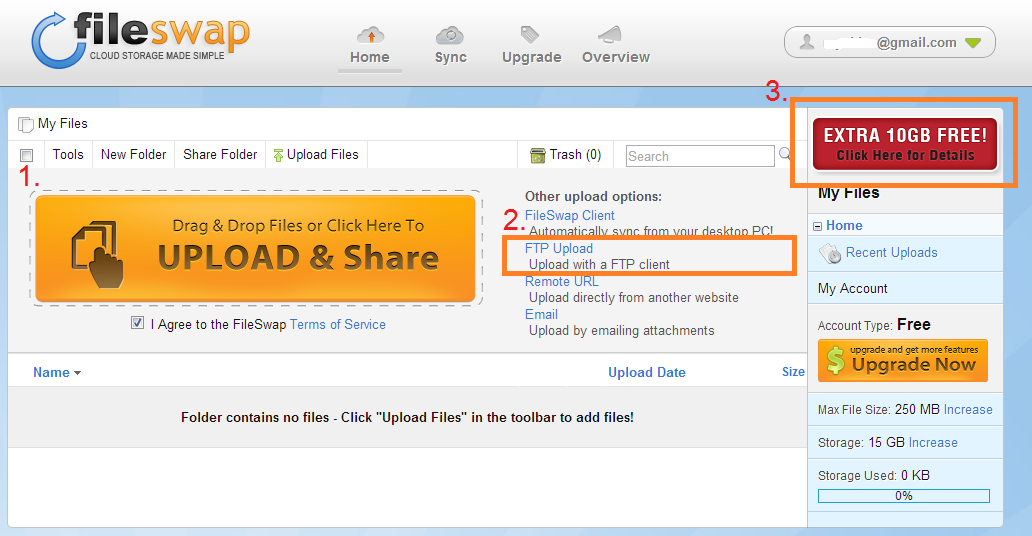Click the search magnifier icon
The height and width of the screenshot is (536, 1032).
click(x=785, y=154)
